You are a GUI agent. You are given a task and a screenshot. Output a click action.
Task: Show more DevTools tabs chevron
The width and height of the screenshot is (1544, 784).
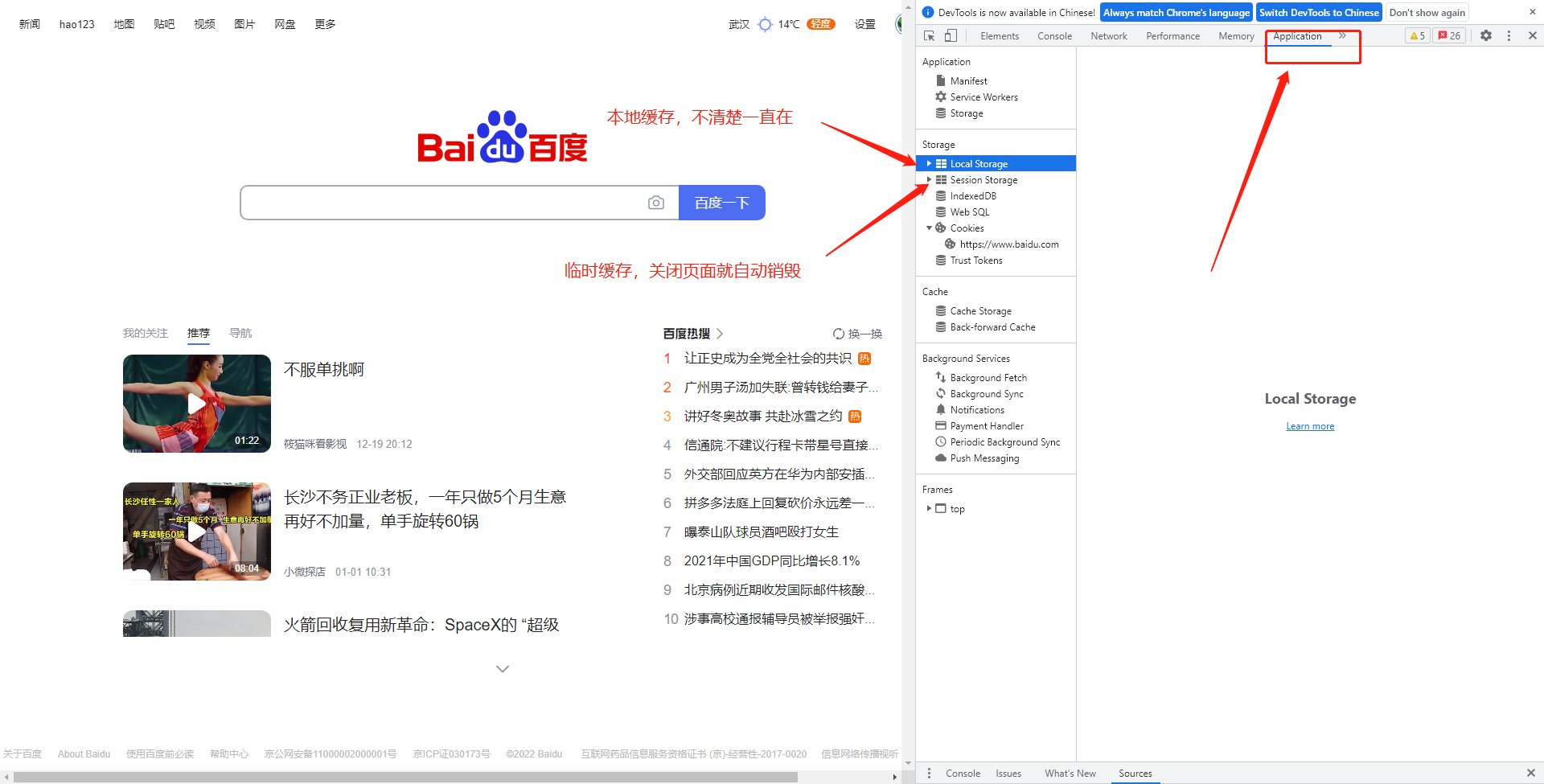pos(1342,36)
